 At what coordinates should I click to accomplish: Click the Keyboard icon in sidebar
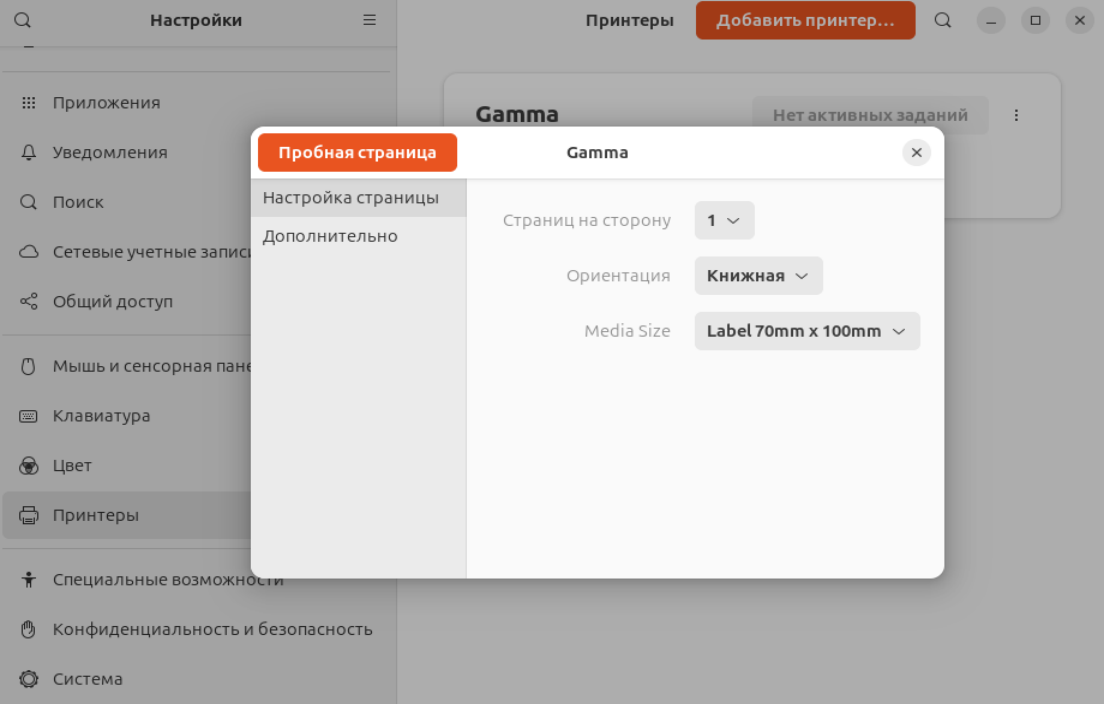coord(29,416)
